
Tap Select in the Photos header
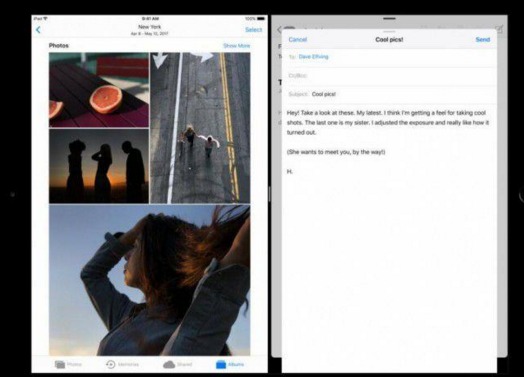254,30
